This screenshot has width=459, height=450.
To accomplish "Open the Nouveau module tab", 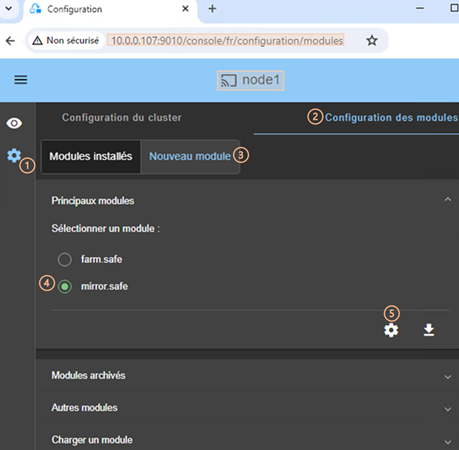I will 190,156.
